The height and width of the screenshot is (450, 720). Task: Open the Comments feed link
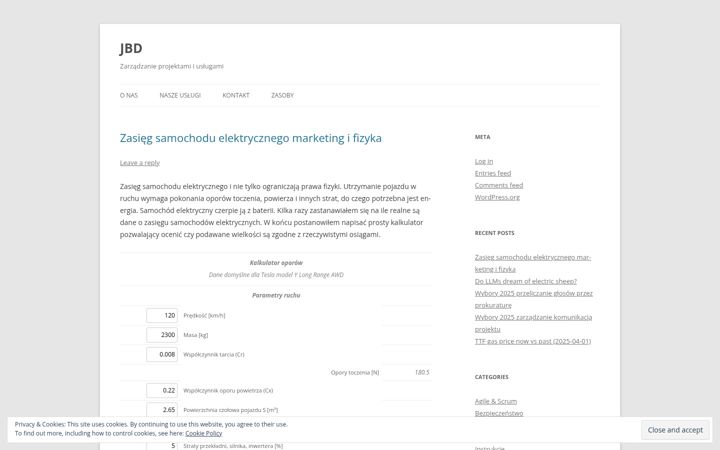499,185
